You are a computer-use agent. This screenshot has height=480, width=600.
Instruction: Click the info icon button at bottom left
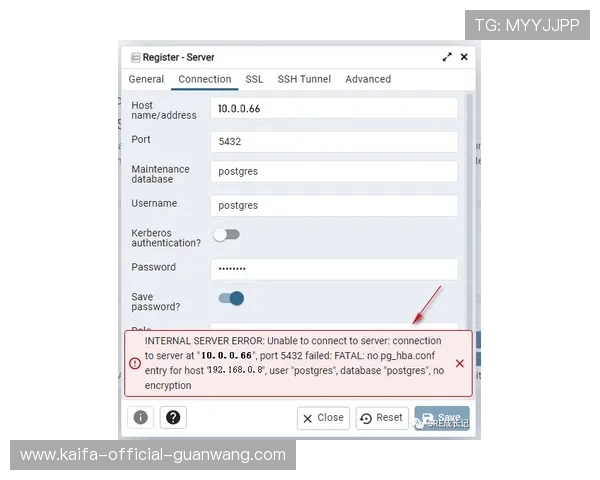(x=141, y=417)
